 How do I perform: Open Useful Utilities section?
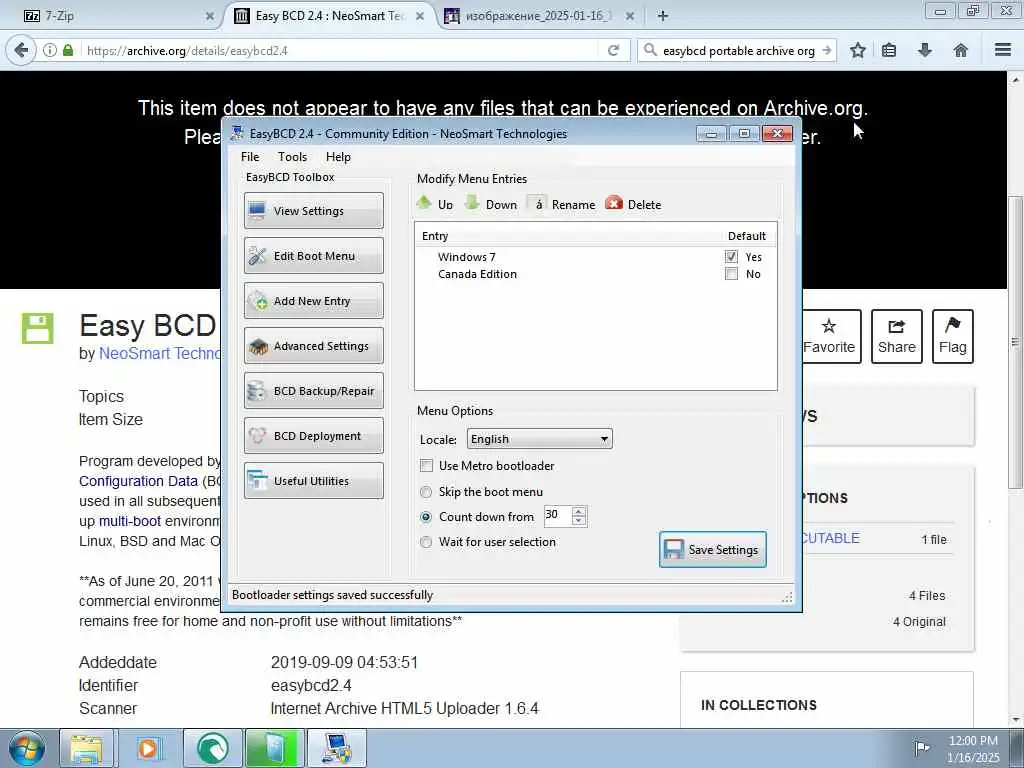tap(313, 481)
